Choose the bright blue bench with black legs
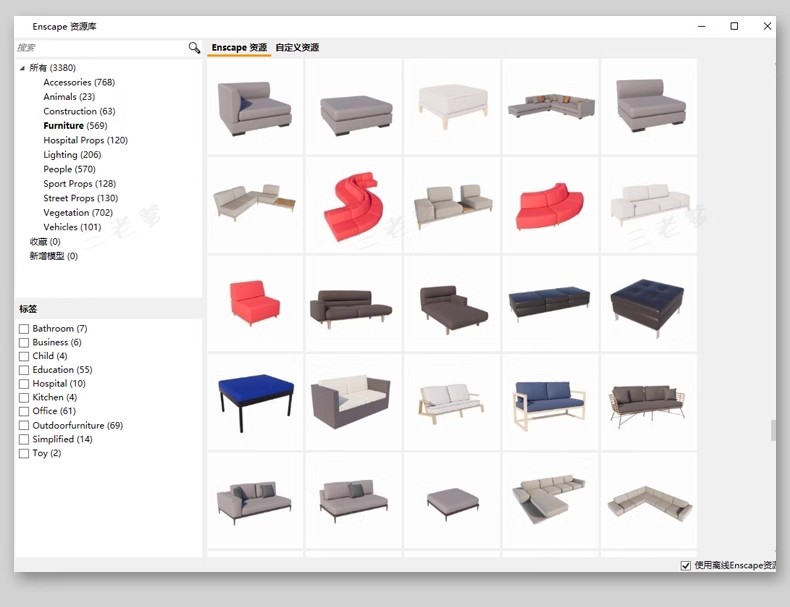The height and width of the screenshot is (607, 790). [x=255, y=401]
